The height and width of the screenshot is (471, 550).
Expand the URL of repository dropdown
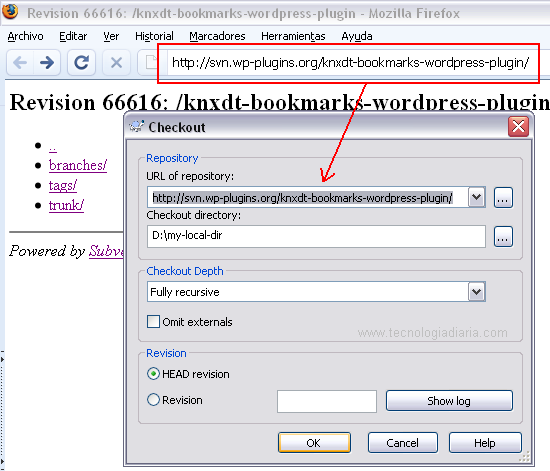tap(476, 197)
